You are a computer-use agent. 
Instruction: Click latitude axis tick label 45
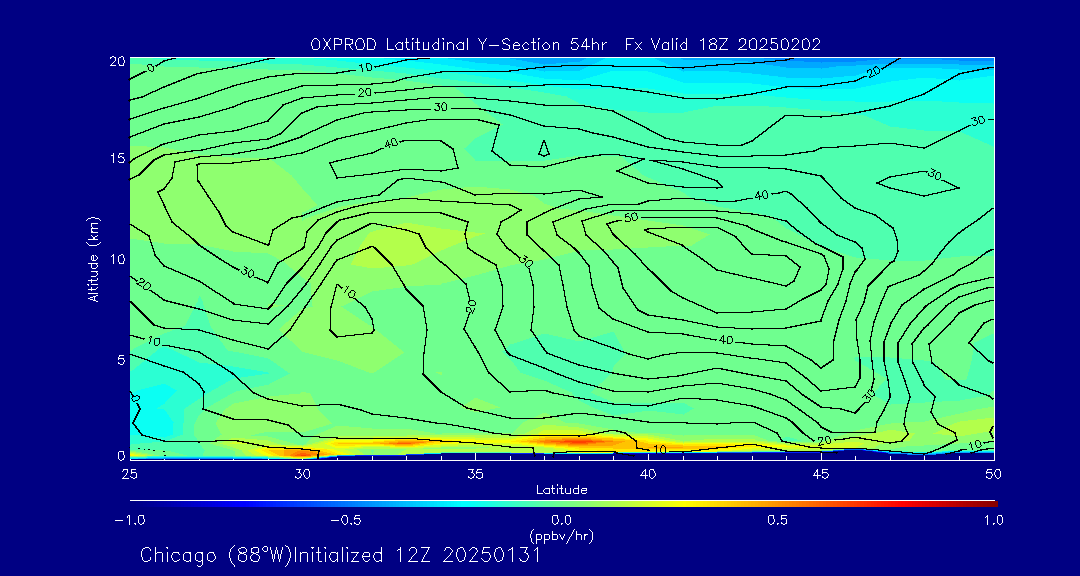click(x=820, y=474)
